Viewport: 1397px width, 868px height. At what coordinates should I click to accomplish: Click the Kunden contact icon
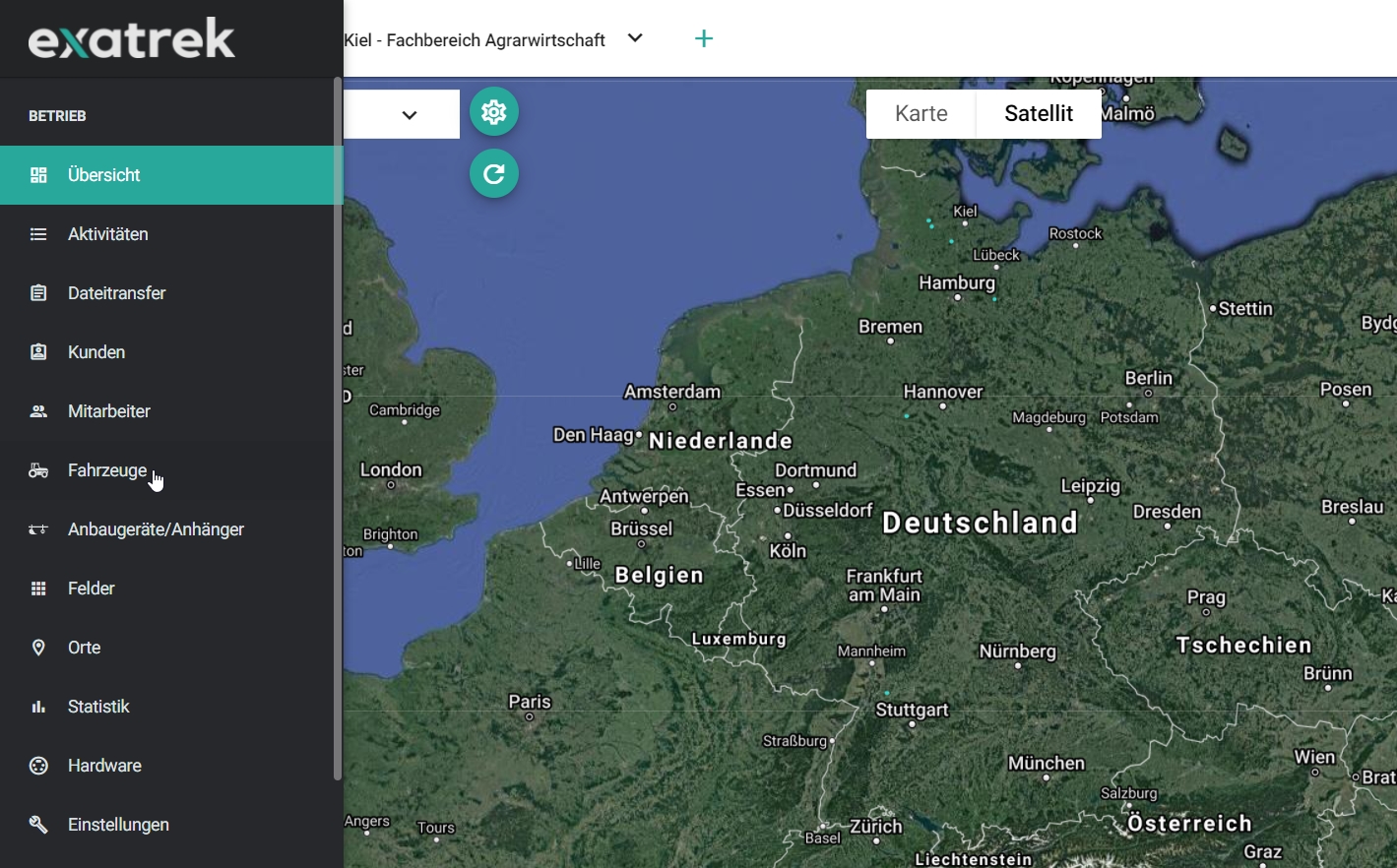tap(38, 352)
